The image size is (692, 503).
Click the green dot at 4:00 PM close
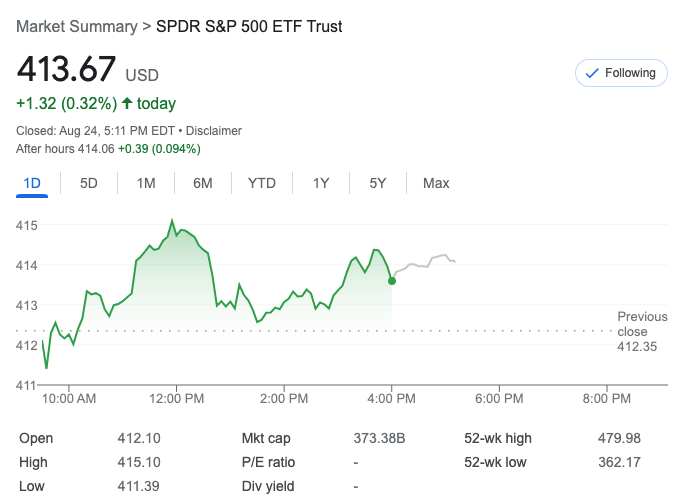pos(391,281)
